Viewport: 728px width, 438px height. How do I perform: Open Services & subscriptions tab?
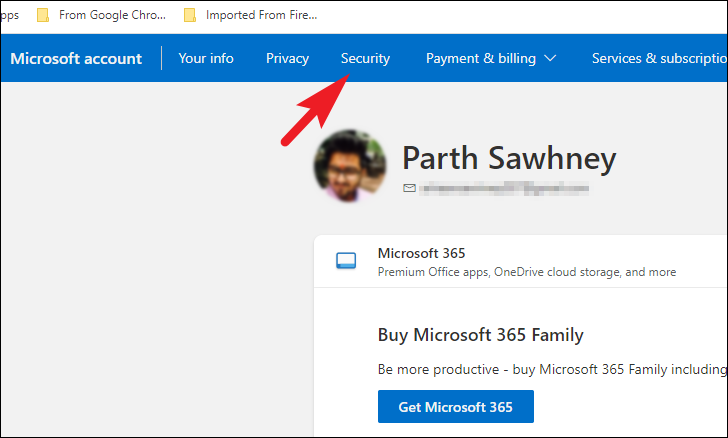(x=659, y=59)
